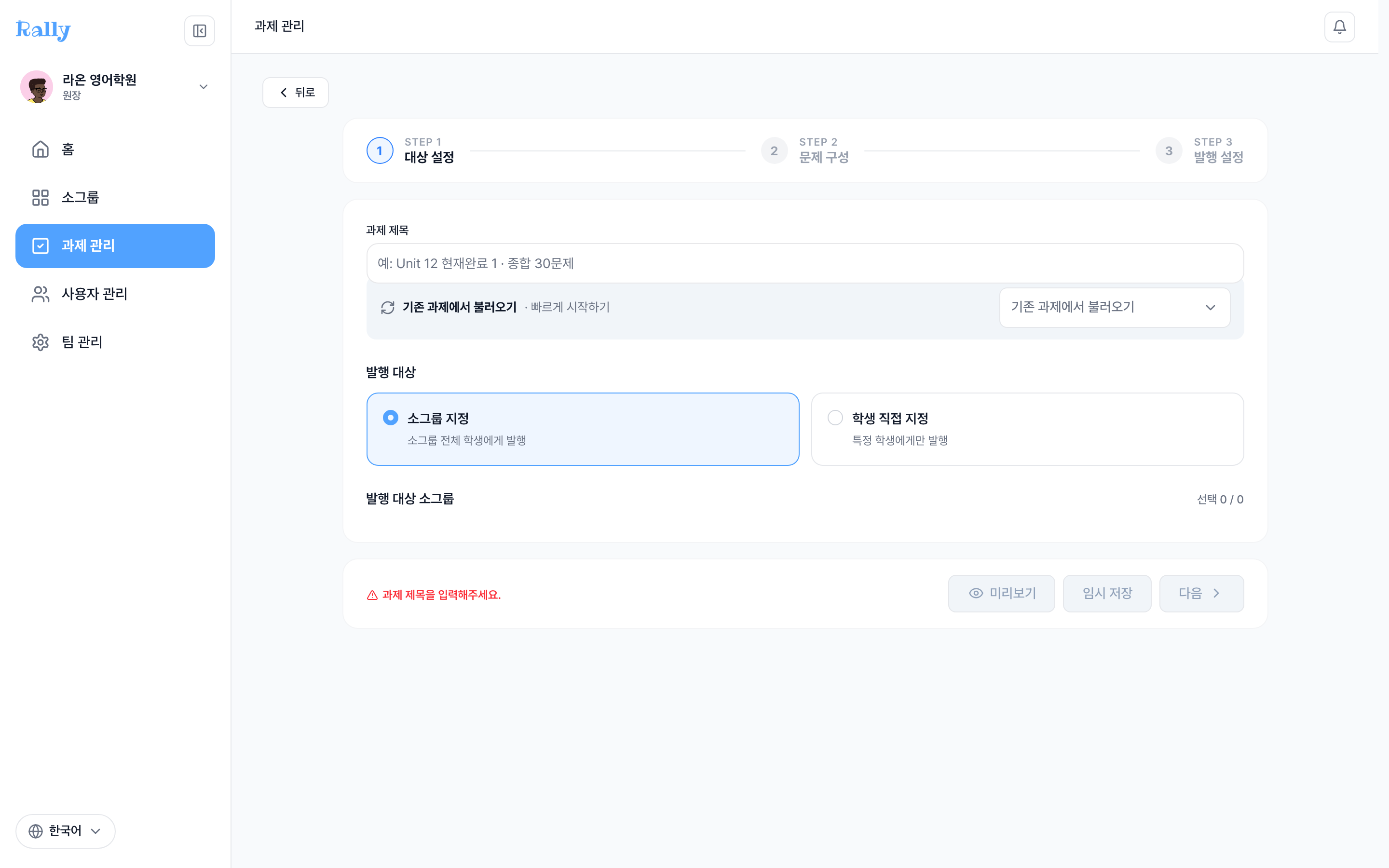
Task: Open the 기존 과제에서 불러오기 dropdown
Action: 1114,307
